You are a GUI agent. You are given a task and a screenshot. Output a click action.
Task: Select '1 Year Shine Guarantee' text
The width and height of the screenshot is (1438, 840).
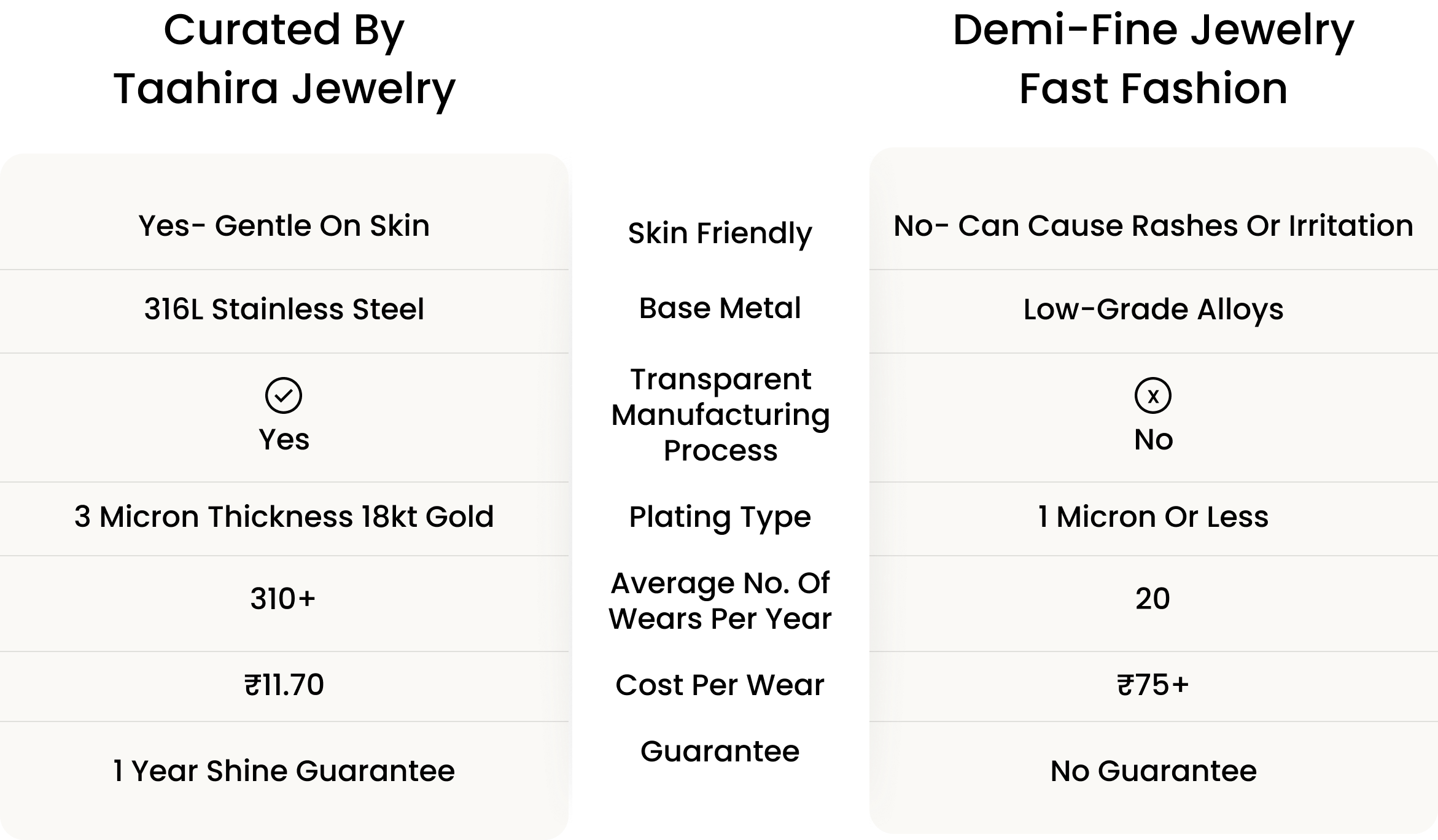pos(284,771)
